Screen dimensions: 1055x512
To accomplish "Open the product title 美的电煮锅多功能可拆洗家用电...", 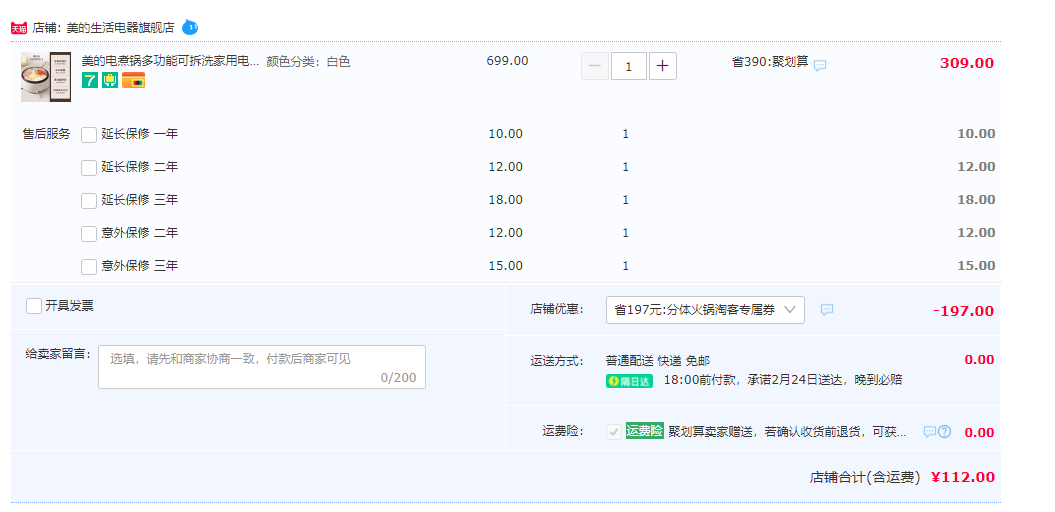I will coord(170,61).
